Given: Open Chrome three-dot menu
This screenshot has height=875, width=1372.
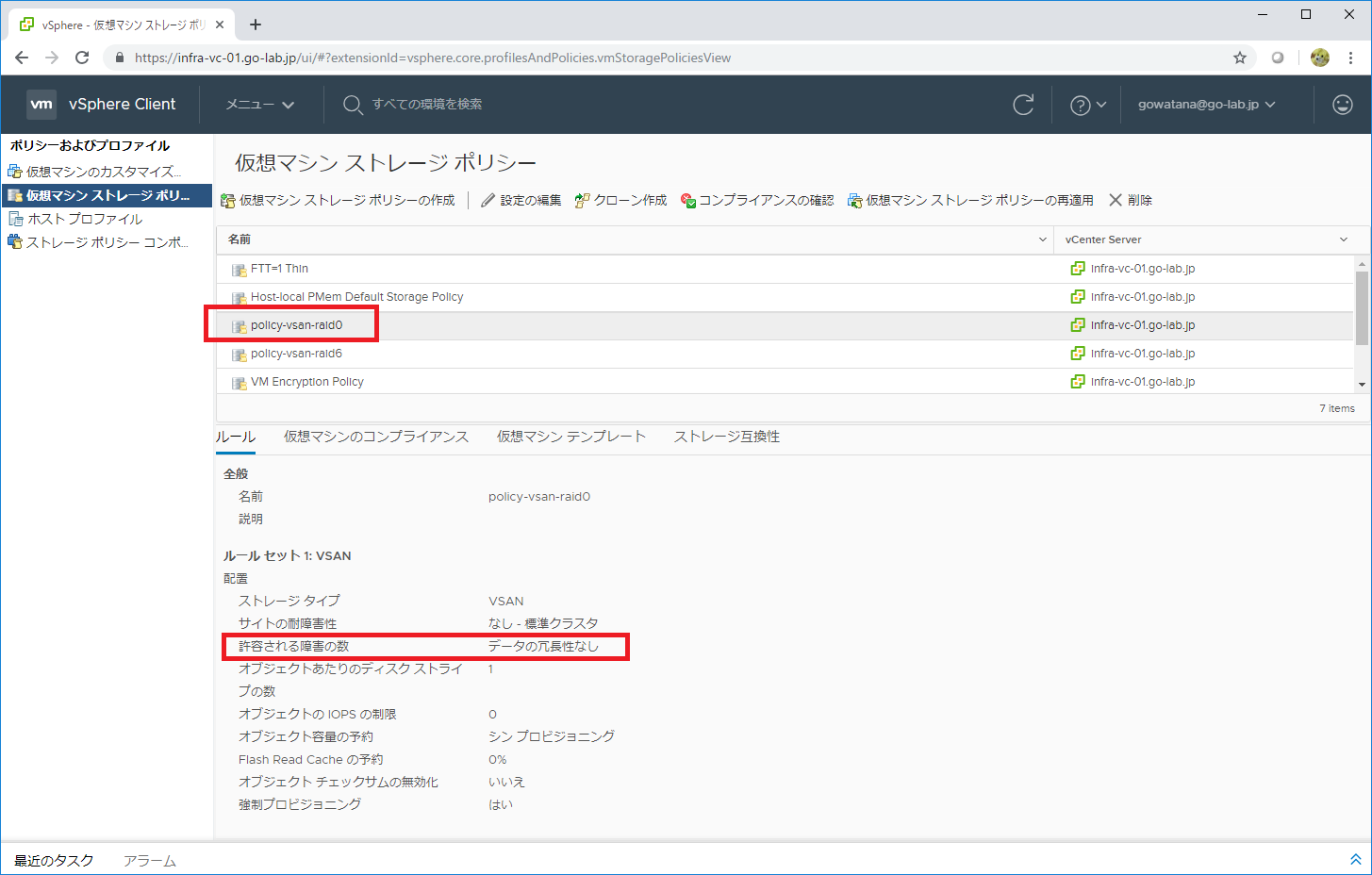Looking at the screenshot, I should pos(1351,58).
